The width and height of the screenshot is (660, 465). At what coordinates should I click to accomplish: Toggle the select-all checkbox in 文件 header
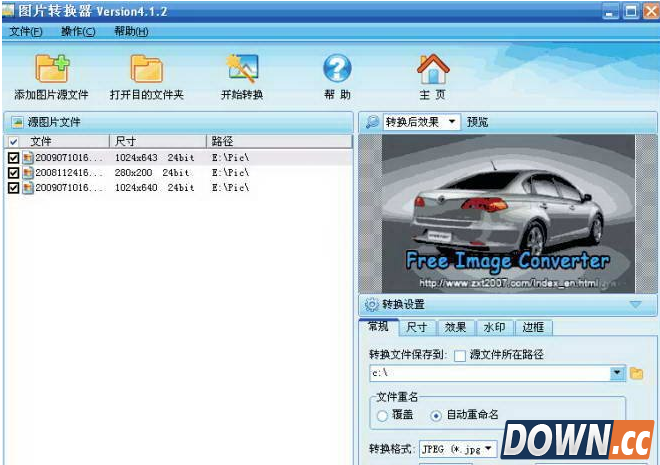pos(13,141)
